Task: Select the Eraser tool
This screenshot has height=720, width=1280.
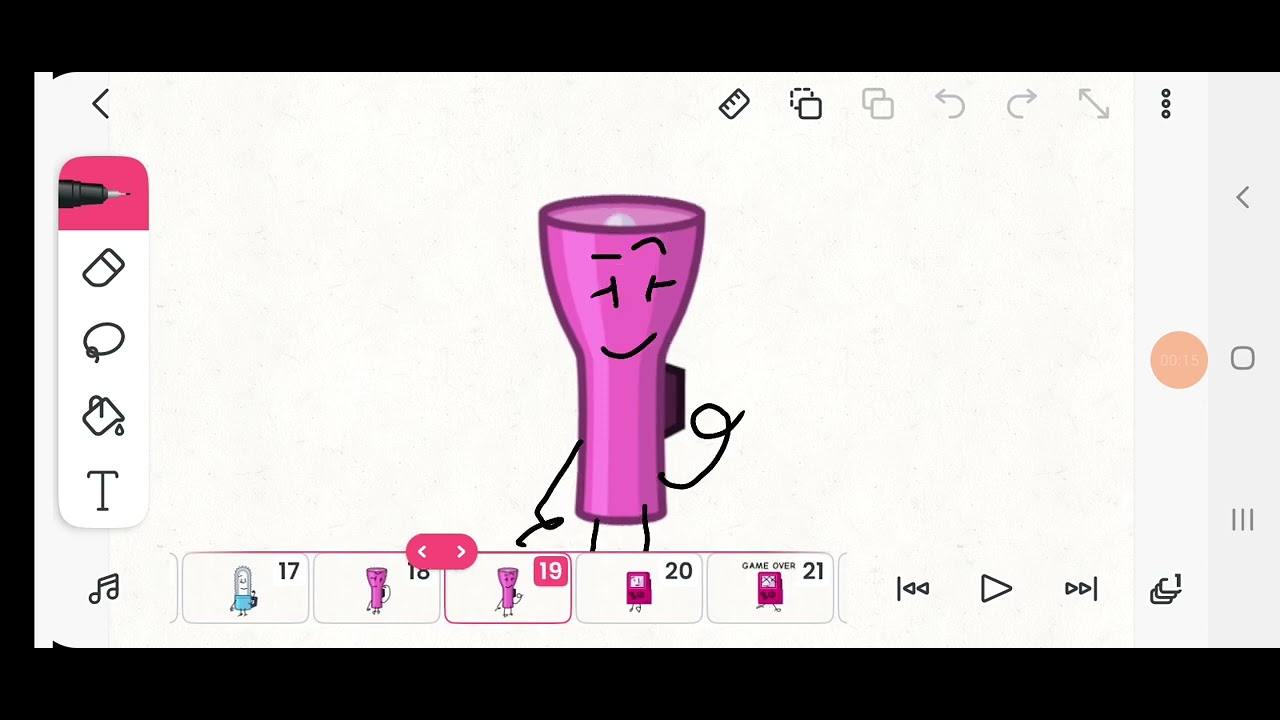Action: 103,268
